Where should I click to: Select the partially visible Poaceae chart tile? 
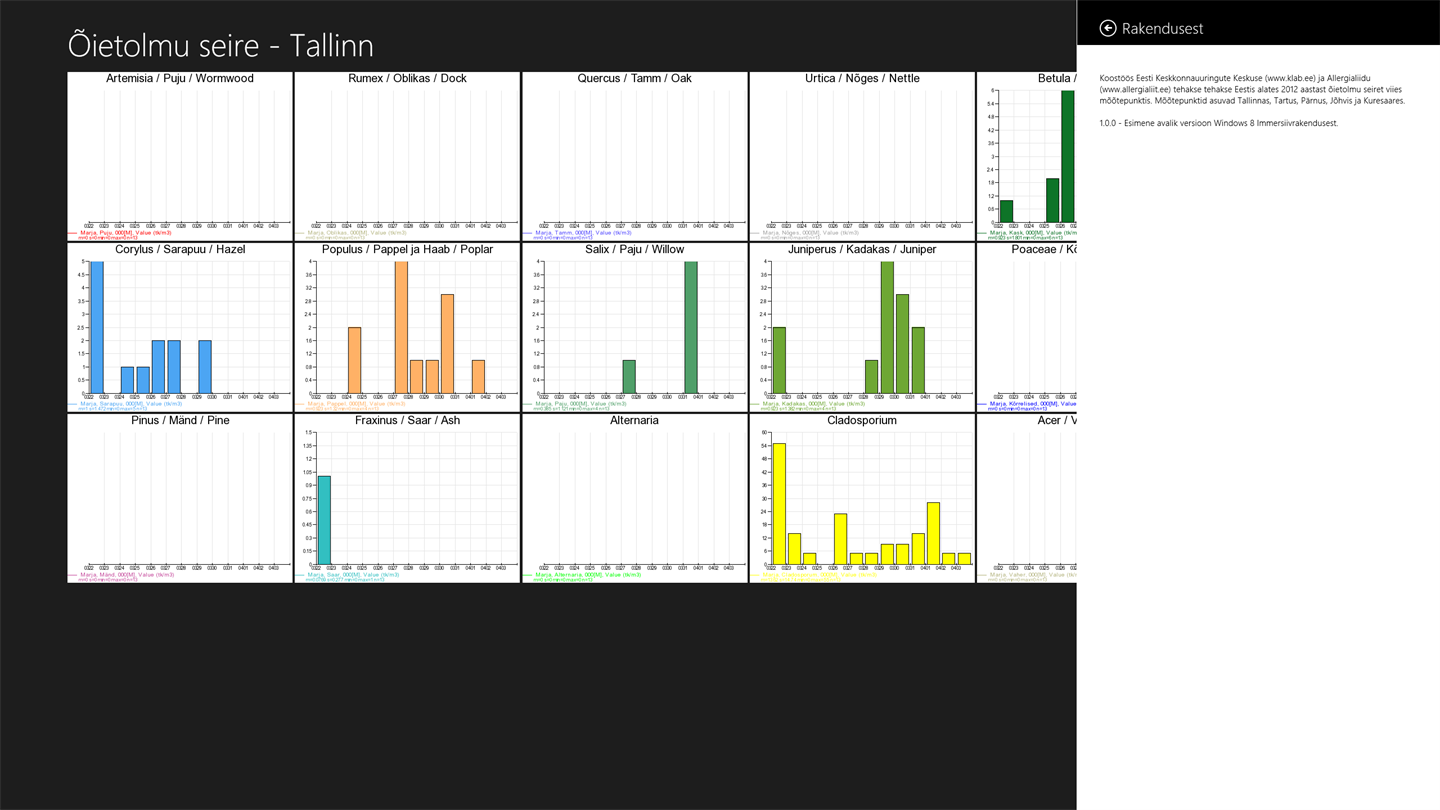click(x=1027, y=327)
